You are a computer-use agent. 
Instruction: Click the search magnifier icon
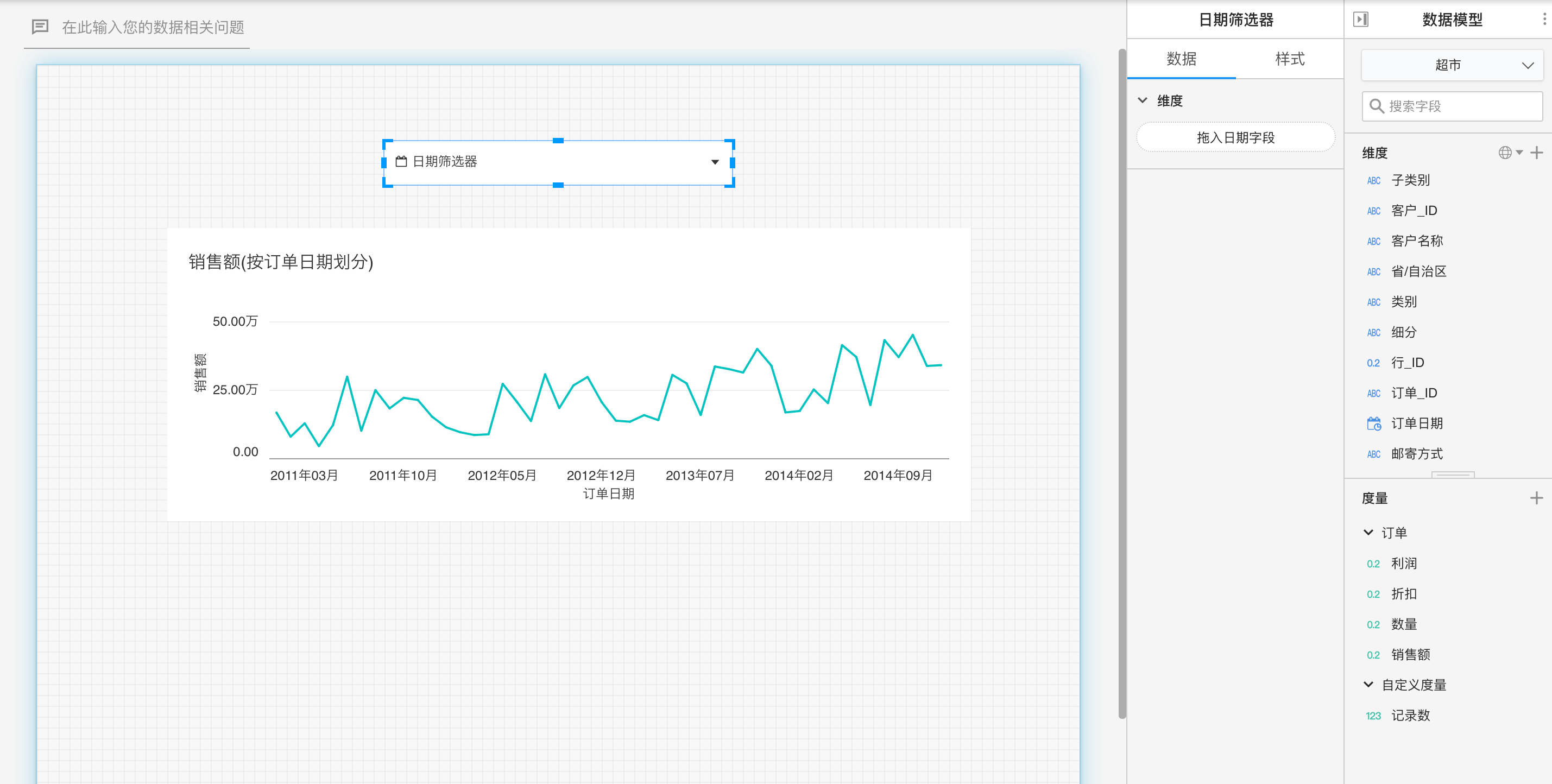(x=1376, y=106)
